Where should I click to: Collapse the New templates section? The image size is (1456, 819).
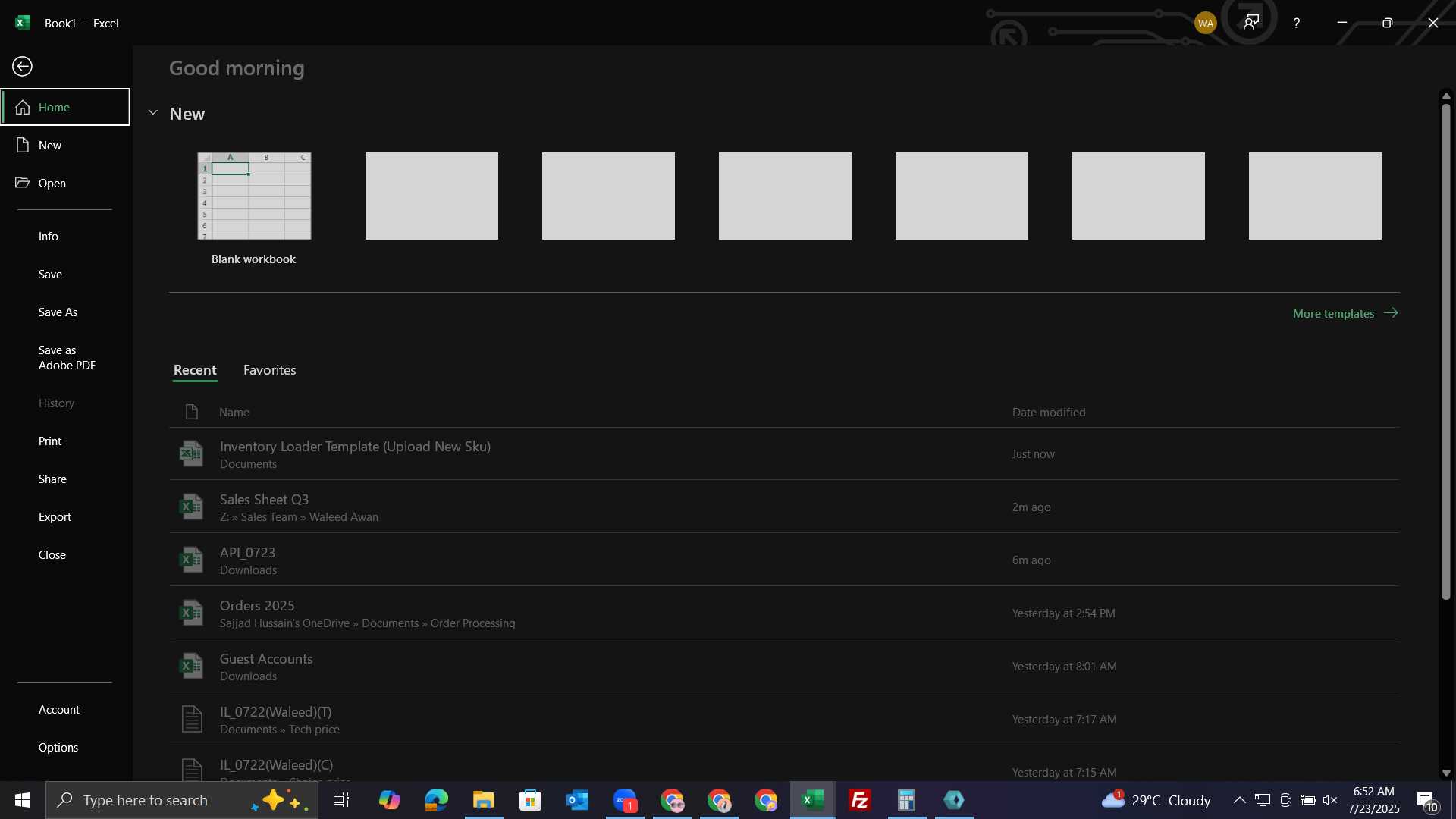[153, 113]
